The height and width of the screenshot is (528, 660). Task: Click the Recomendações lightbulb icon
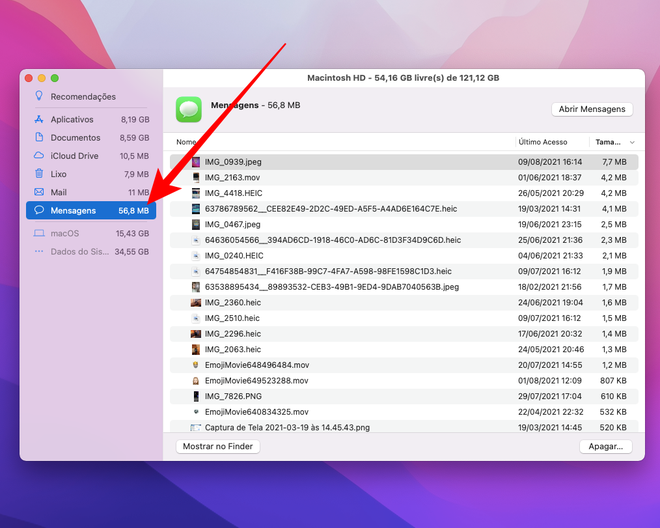coord(39,96)
